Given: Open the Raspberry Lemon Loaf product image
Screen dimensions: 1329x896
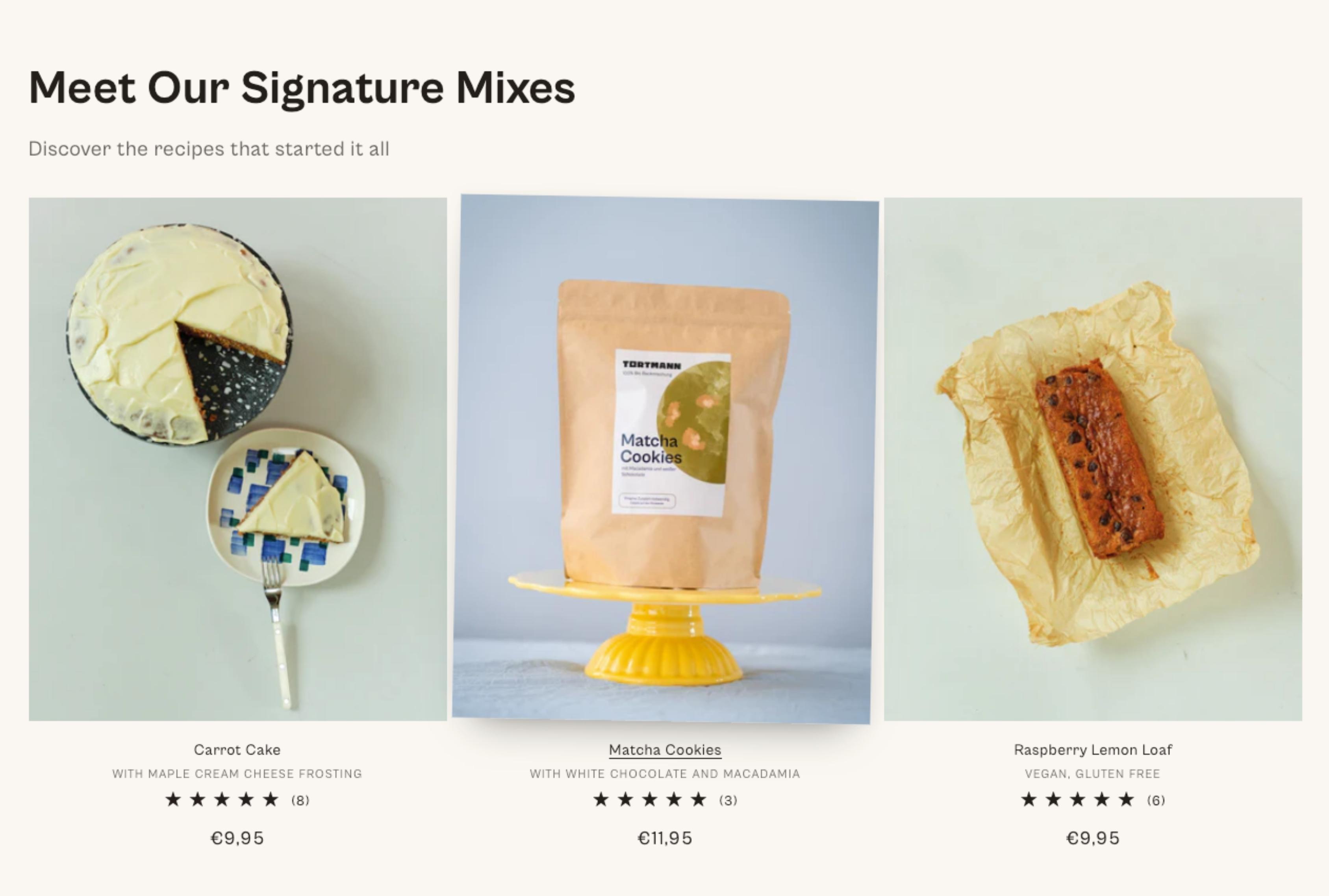Looking at the screenshot, I should (1093, 459).
